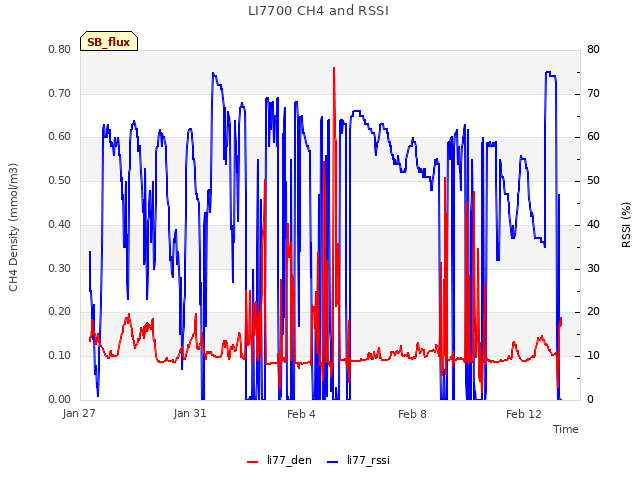Image resolution: width=640 pixels, height=480 pixels.
Task: Click the blue li77_rssi legend swatch
Action: (x=333, y=462)
